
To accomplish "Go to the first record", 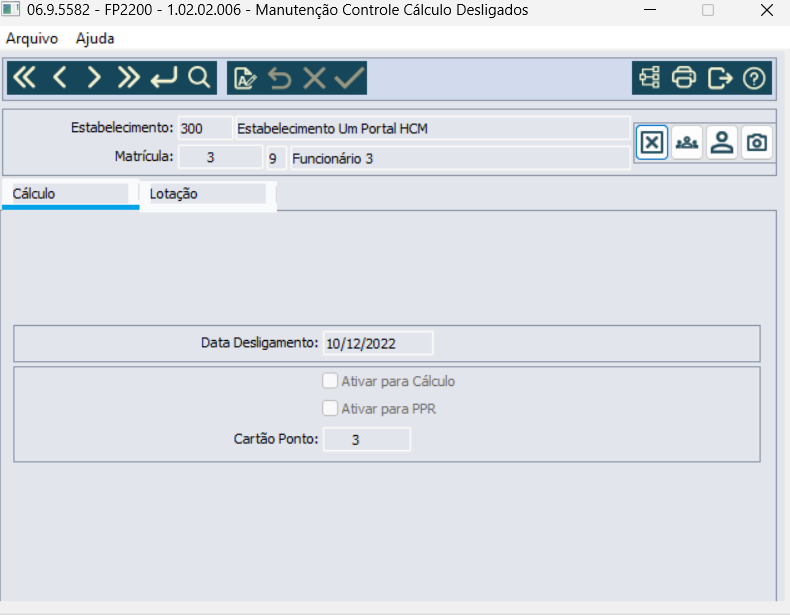I will click(25, 78).
